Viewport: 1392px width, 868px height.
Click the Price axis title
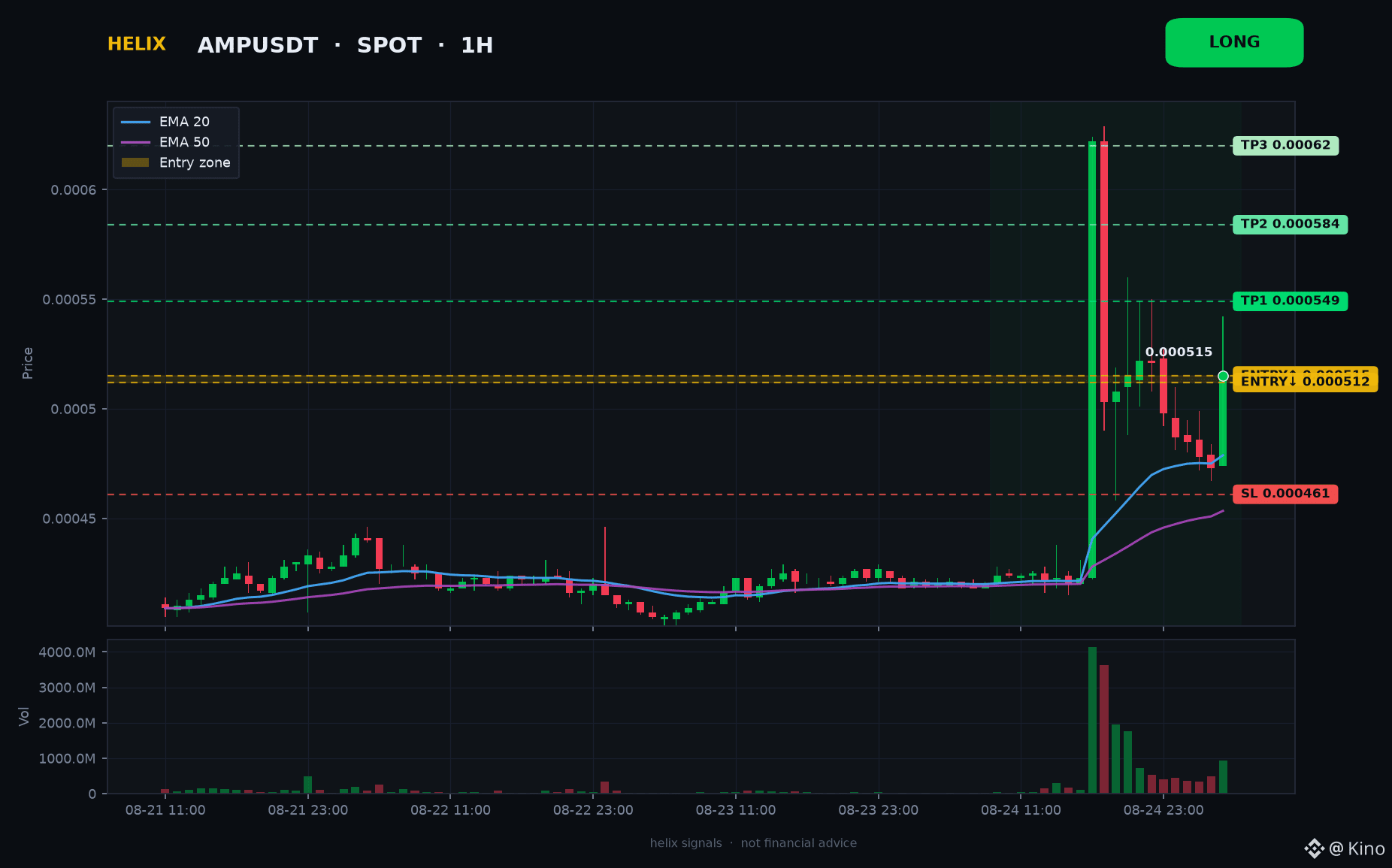click(x=28, y=363)
